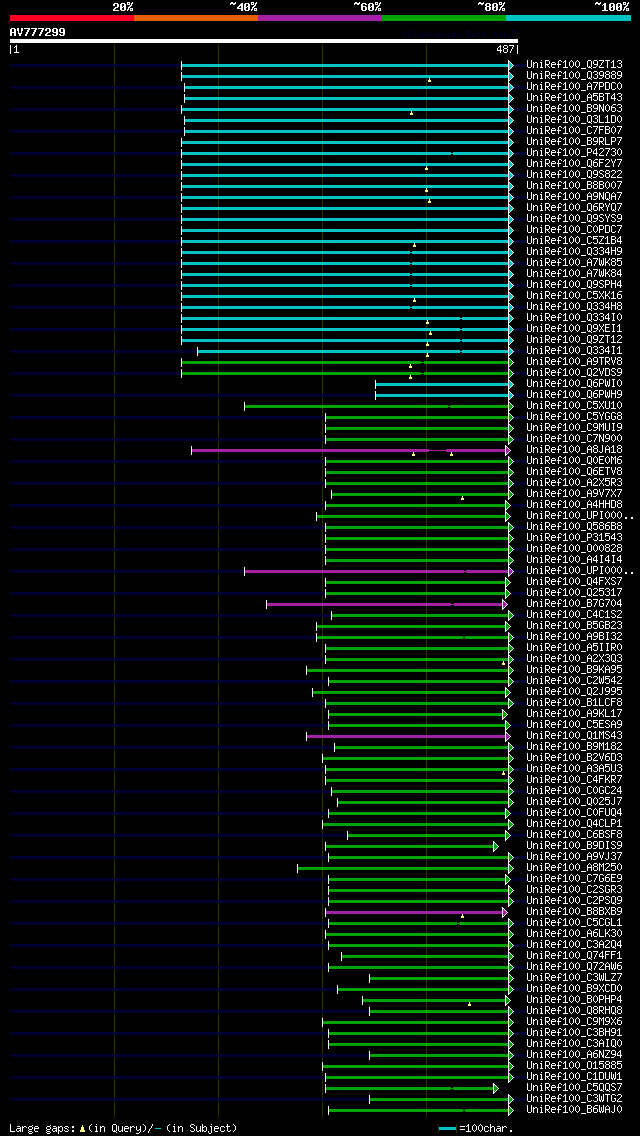Open the UniRef100_Q39889 hit label
Image resolution: width=640 pixels, height=1136 pixels.
click(575, 75)
